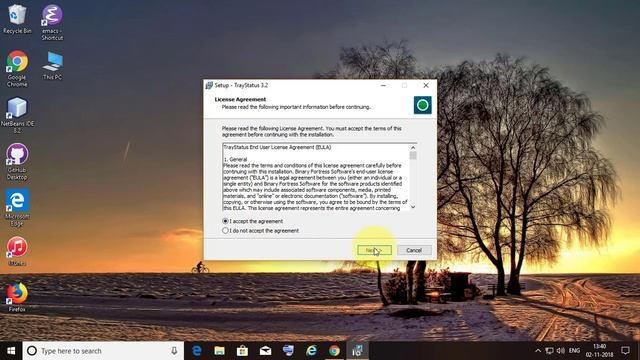The height and width of the screenshot is (360, 640).
Task: Click the setup icon in the dialog title bar
Action: (209, 85)
